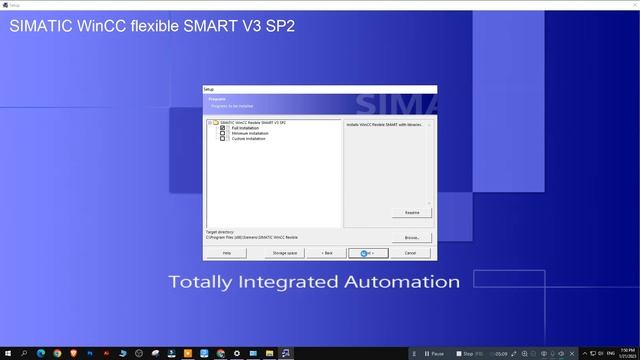Screen dimensions: 640x360
Task: Proceed with the Next button
Action: (368, 253)
